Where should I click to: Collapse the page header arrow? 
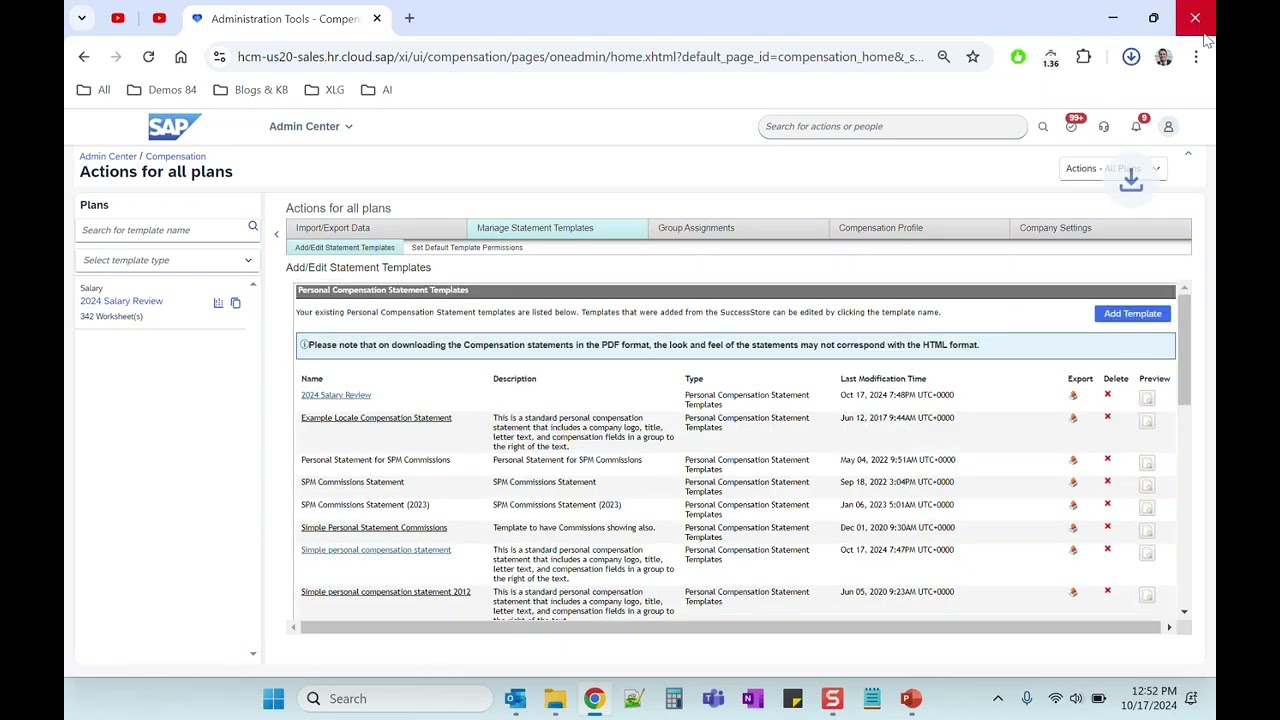(1188, 154)
